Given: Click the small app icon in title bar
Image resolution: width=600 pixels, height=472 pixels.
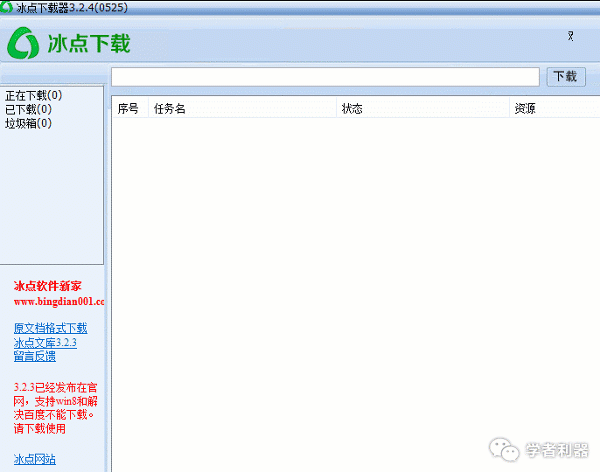Looking at the screenshot, I should pos(6,7).
